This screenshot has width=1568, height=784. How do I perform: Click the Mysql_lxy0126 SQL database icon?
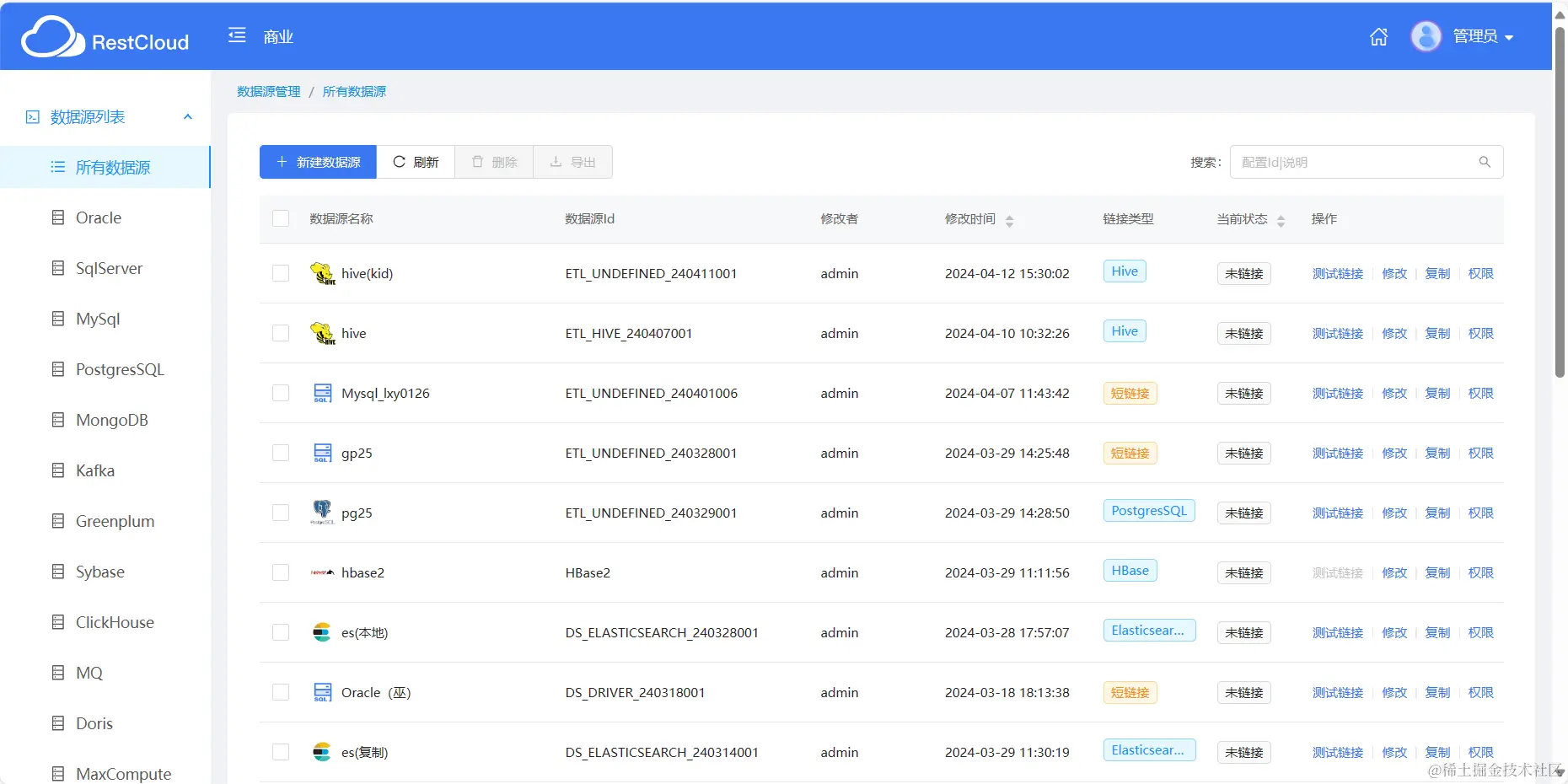point(322,393)
